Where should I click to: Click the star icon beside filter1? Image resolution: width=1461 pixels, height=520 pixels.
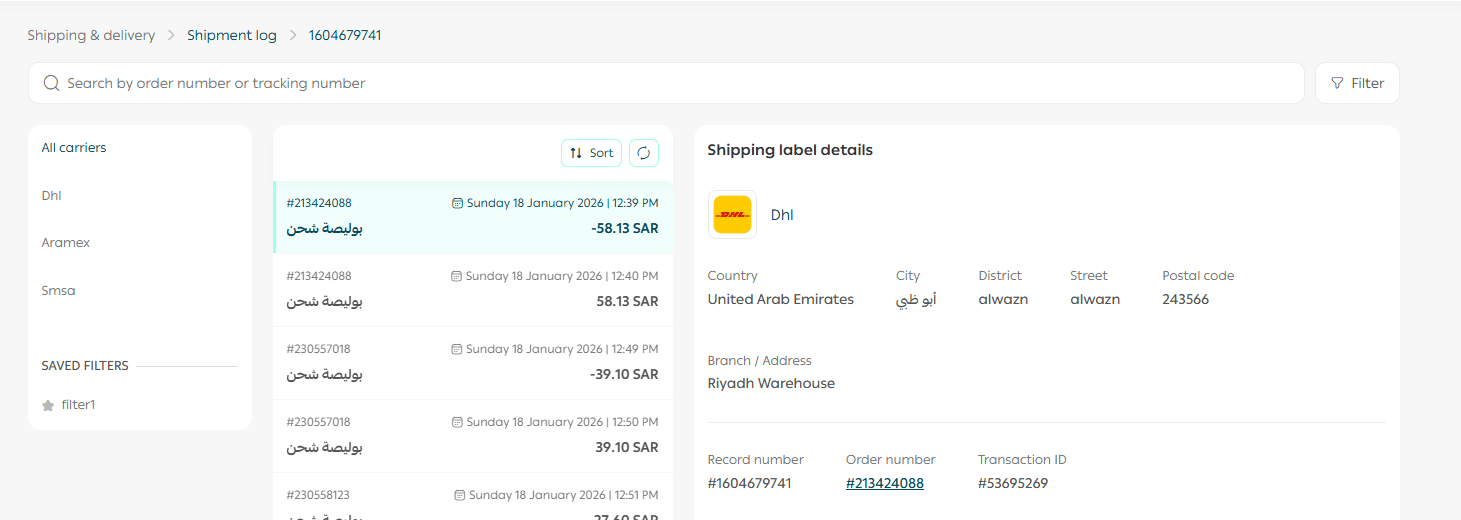coord(48,406)
